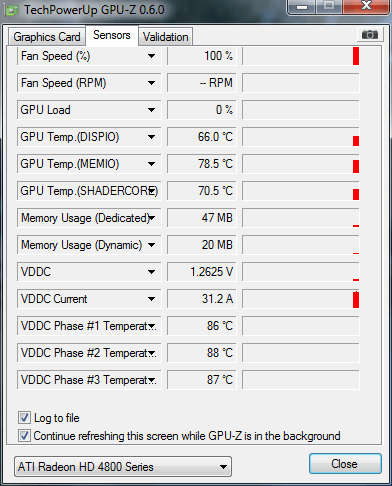Image resolution: width=392 pixels, height=486 pixels.
Task: Click VDDC value field showing 1.2625 V
Action: 201,272
